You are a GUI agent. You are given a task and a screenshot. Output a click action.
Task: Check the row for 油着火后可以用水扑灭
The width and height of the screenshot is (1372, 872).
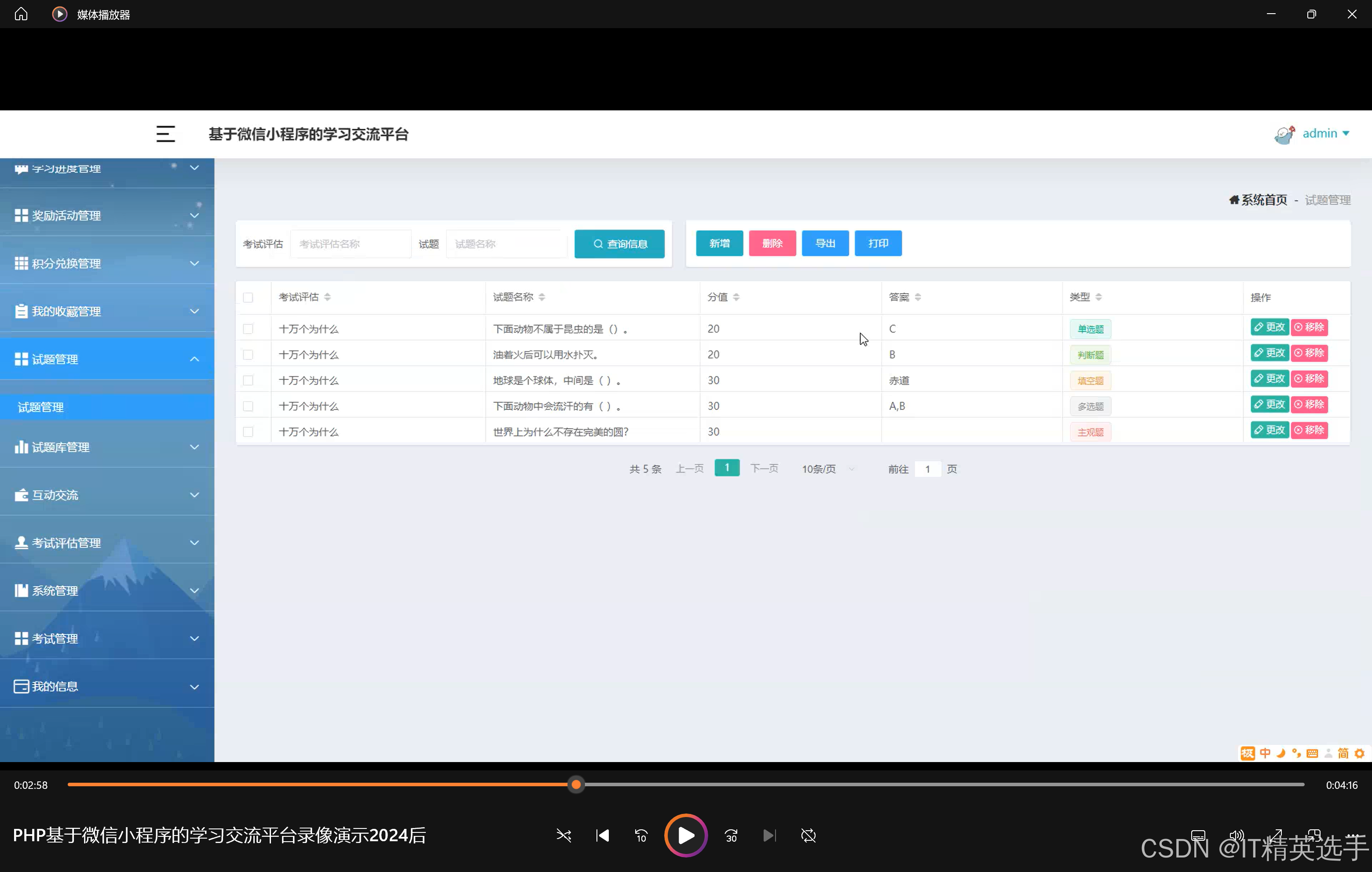pyautogui.click(x=248, y=355)
